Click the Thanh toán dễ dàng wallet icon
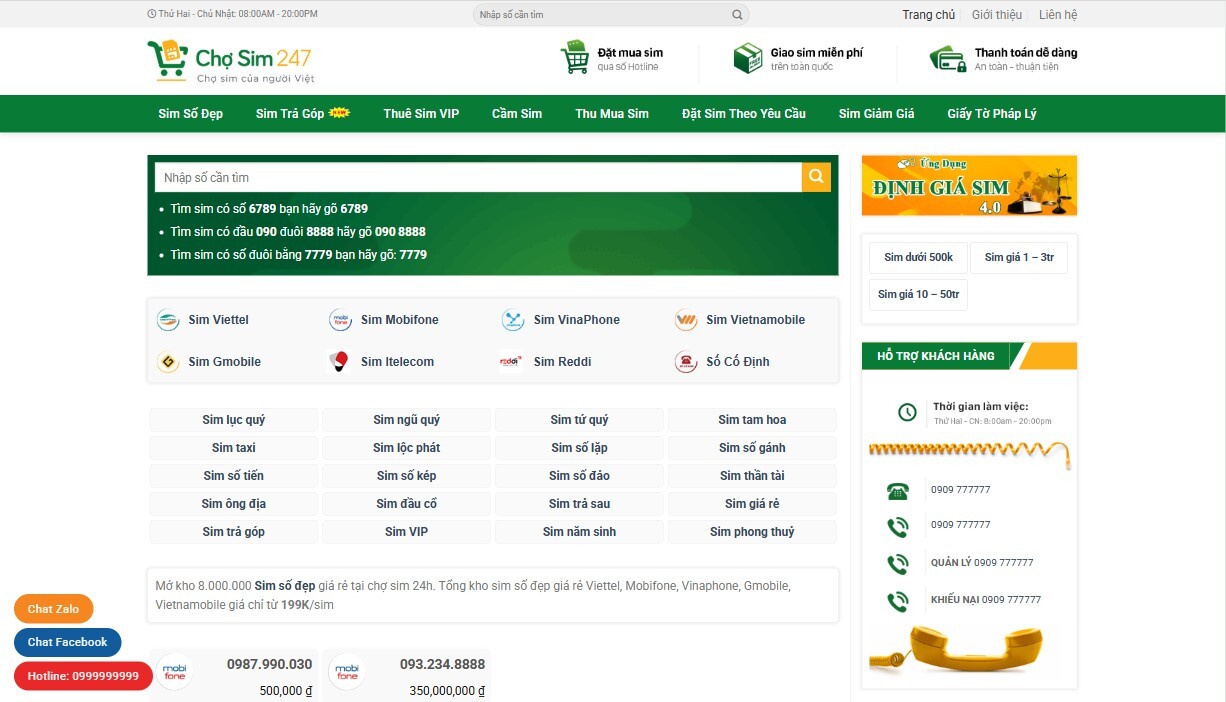Viewport: 1226px width, 702px height. [x=946, y=58]
